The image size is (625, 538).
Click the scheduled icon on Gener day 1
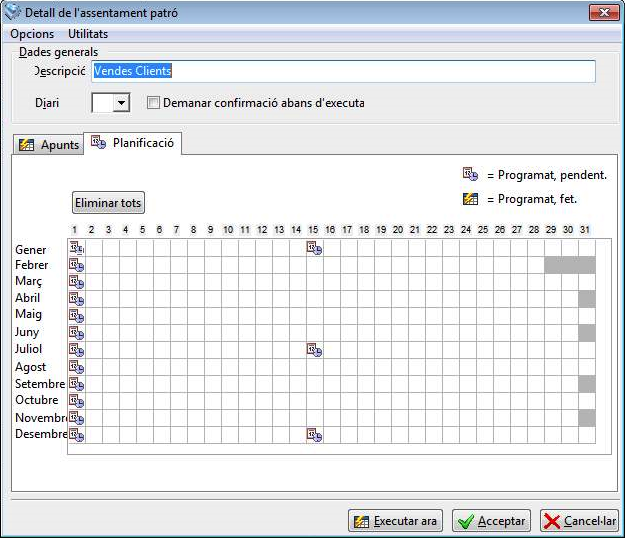pyautogui.click(x=77, y=248)
